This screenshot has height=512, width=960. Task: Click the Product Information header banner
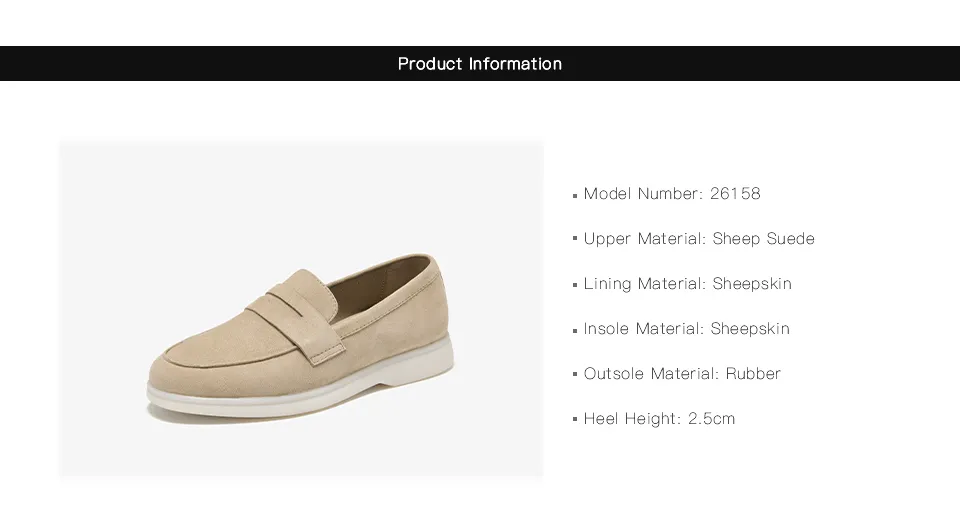point(480,63)
